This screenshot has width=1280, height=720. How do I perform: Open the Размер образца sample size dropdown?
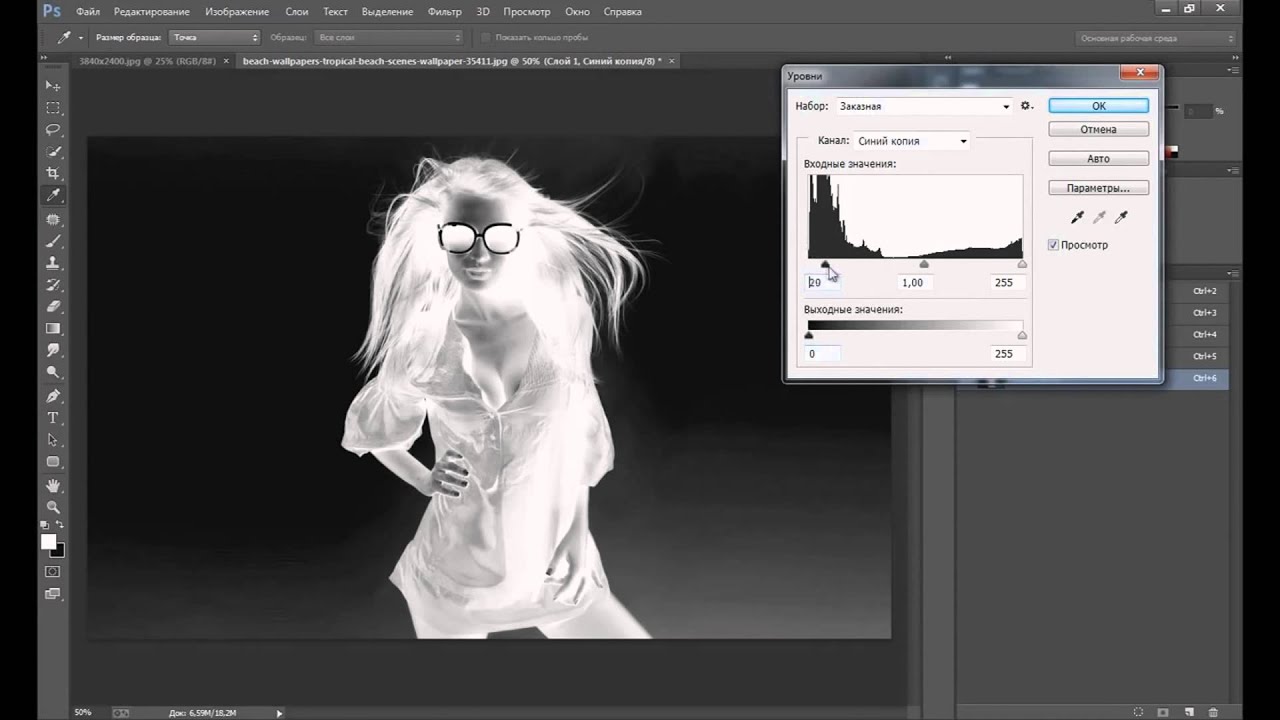(x=214, y=38)
